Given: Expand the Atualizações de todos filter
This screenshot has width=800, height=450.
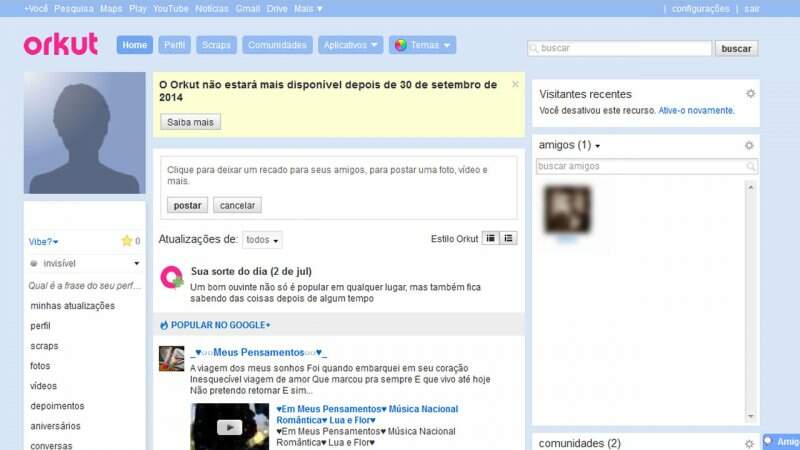Looking at the screenshot, I should point(262,240).
